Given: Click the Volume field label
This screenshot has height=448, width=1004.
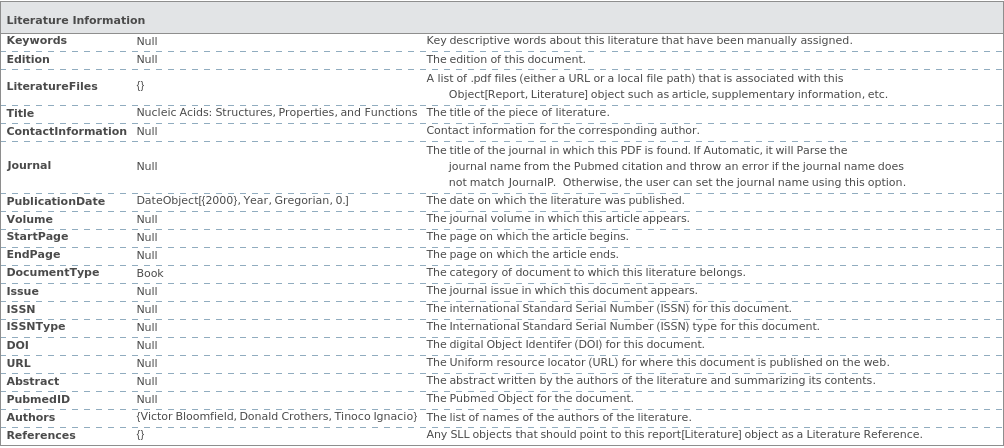Looking at the screenshot, I should pyautogui.click(x=30, y=219).
